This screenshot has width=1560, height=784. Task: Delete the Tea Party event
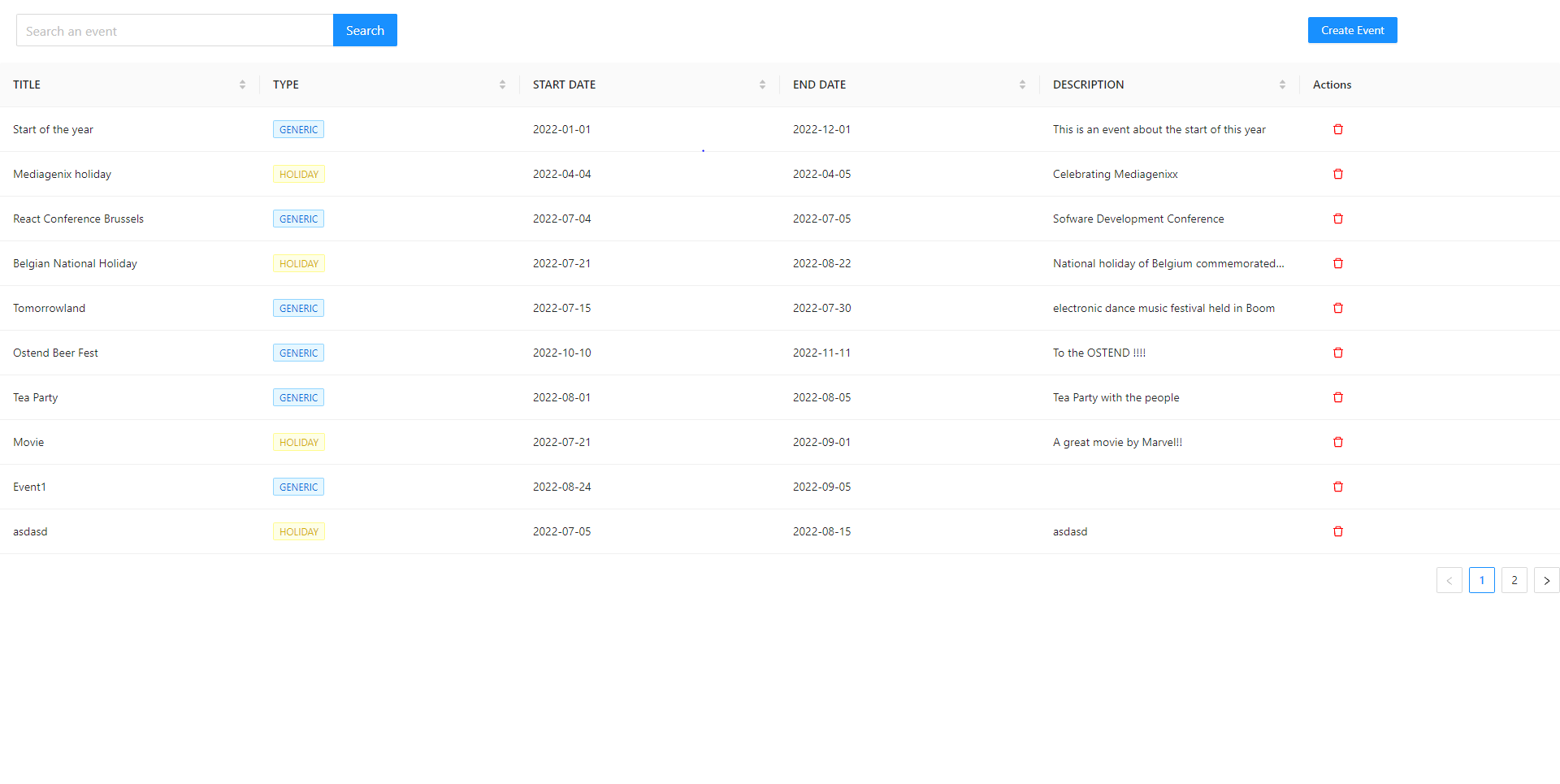pos(1338,397)
